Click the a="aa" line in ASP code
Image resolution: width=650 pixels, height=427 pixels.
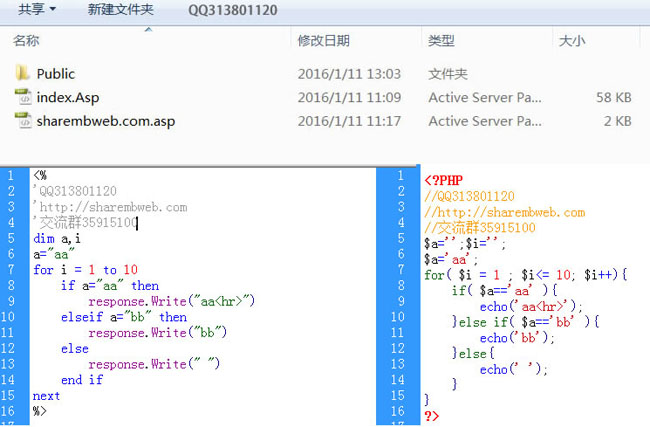pos(54,254)
